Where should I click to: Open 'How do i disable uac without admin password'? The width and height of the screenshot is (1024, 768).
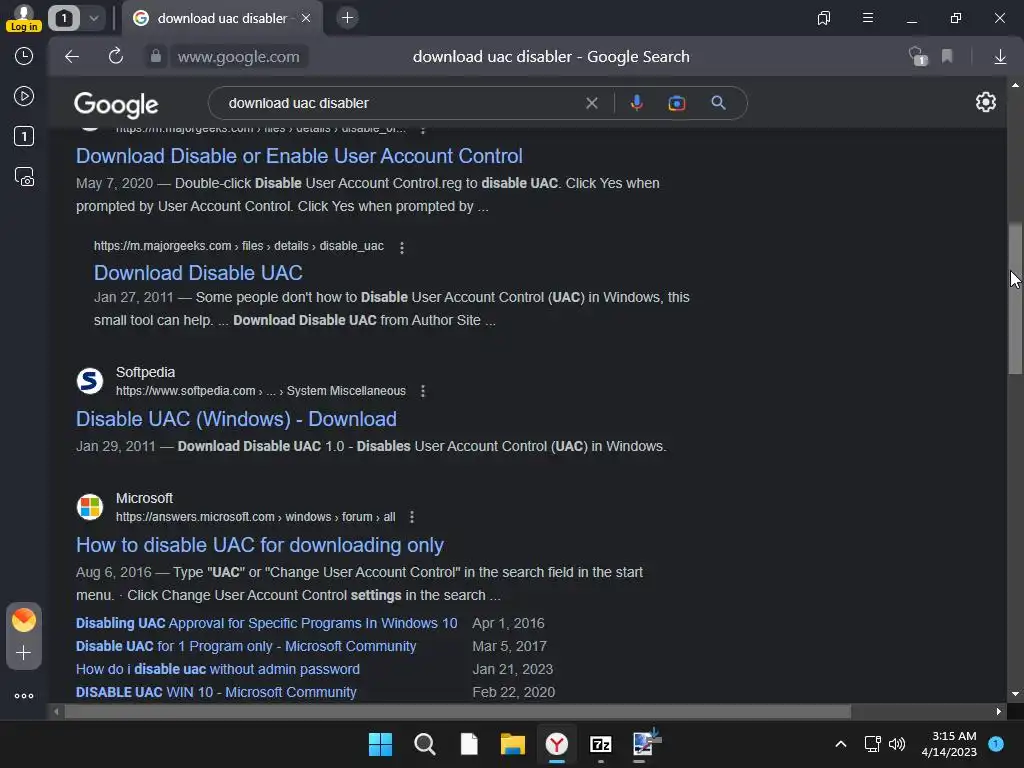(x=217, y=669)
